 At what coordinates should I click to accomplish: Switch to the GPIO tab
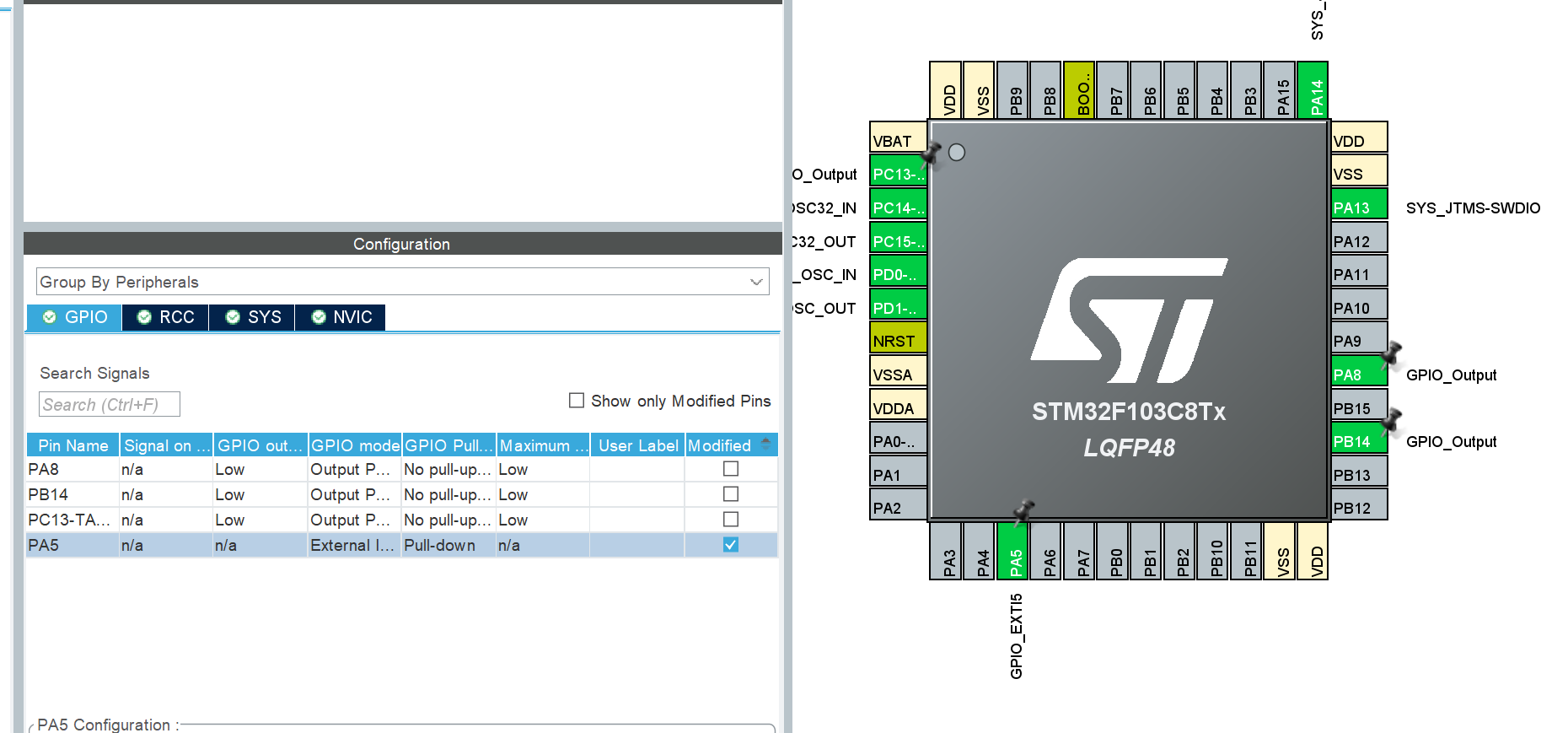pos(75,317)
